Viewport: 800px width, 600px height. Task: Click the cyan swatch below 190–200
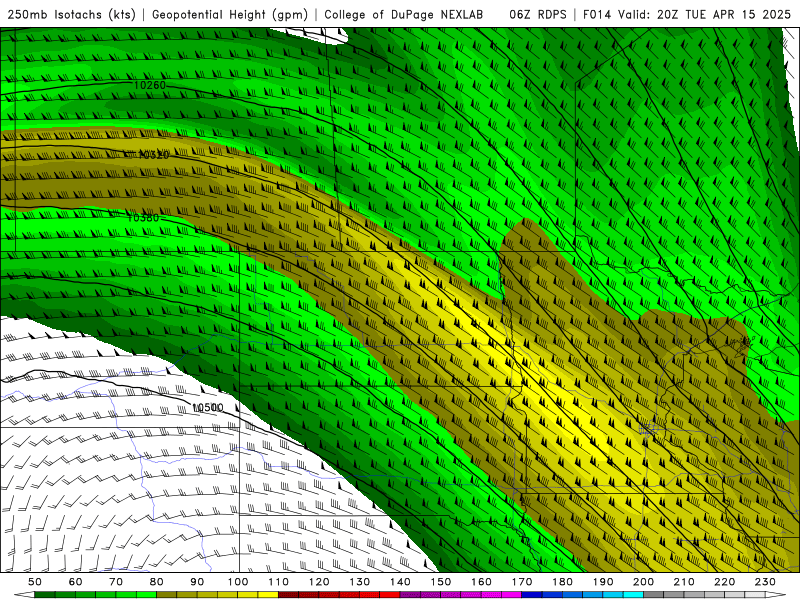pos(633,595)
